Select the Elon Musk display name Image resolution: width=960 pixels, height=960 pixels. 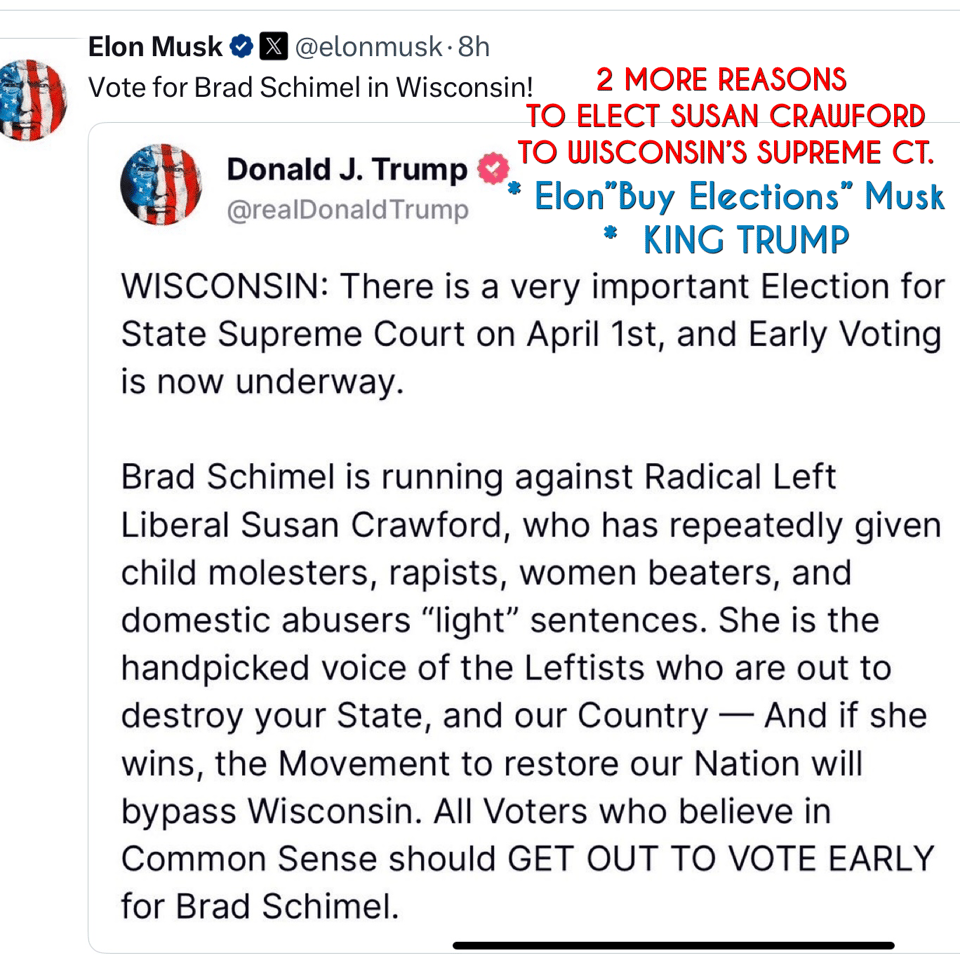[155, 46]
